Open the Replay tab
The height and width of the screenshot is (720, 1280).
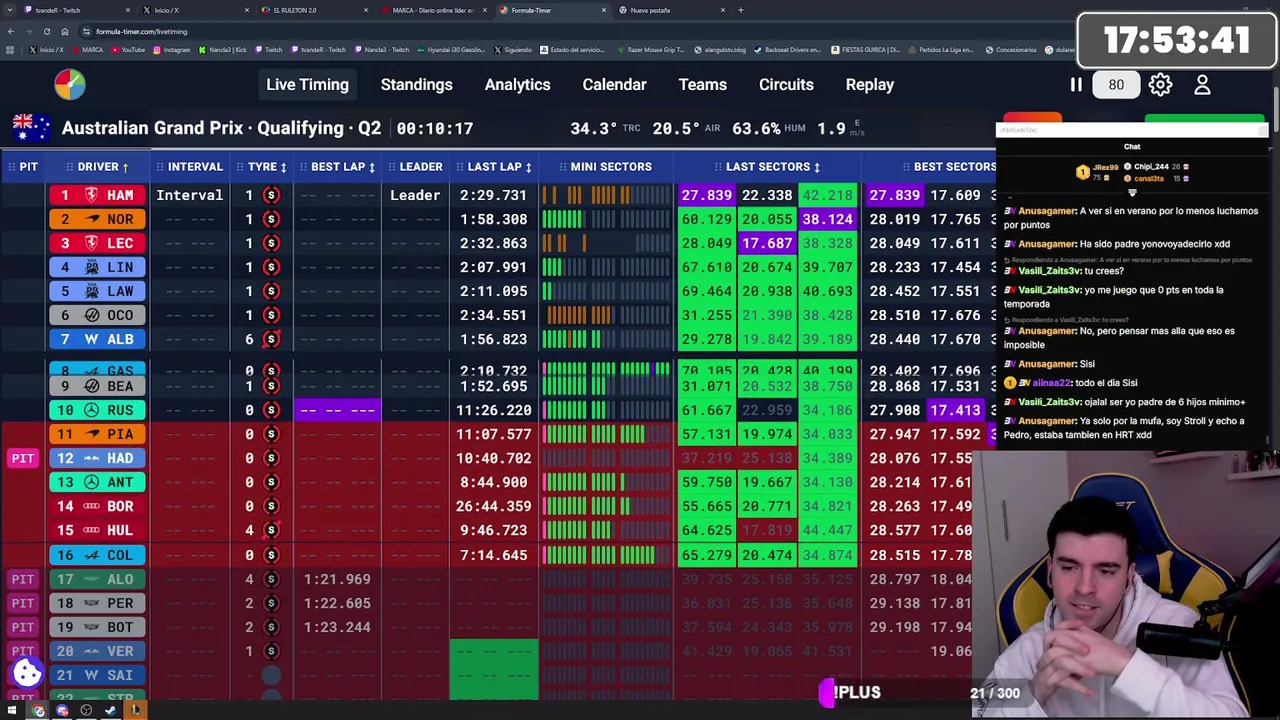(x=869, y=85)
